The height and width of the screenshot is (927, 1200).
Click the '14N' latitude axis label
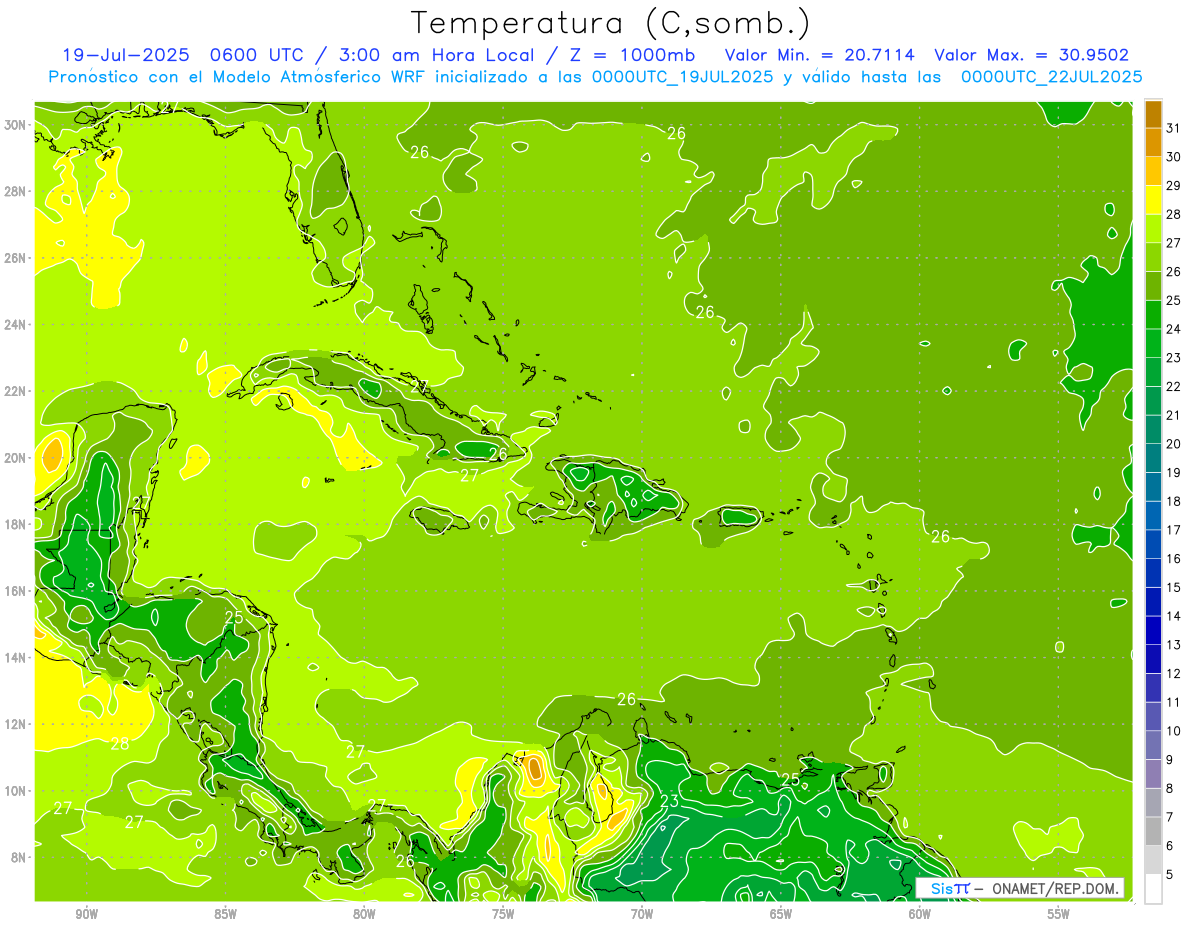pos(16,658)
